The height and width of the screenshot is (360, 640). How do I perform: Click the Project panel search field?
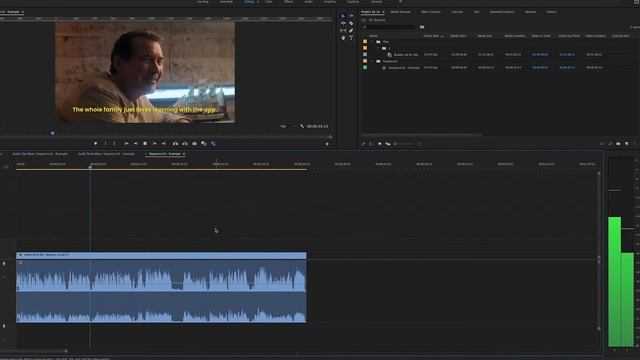coord(388,27)
